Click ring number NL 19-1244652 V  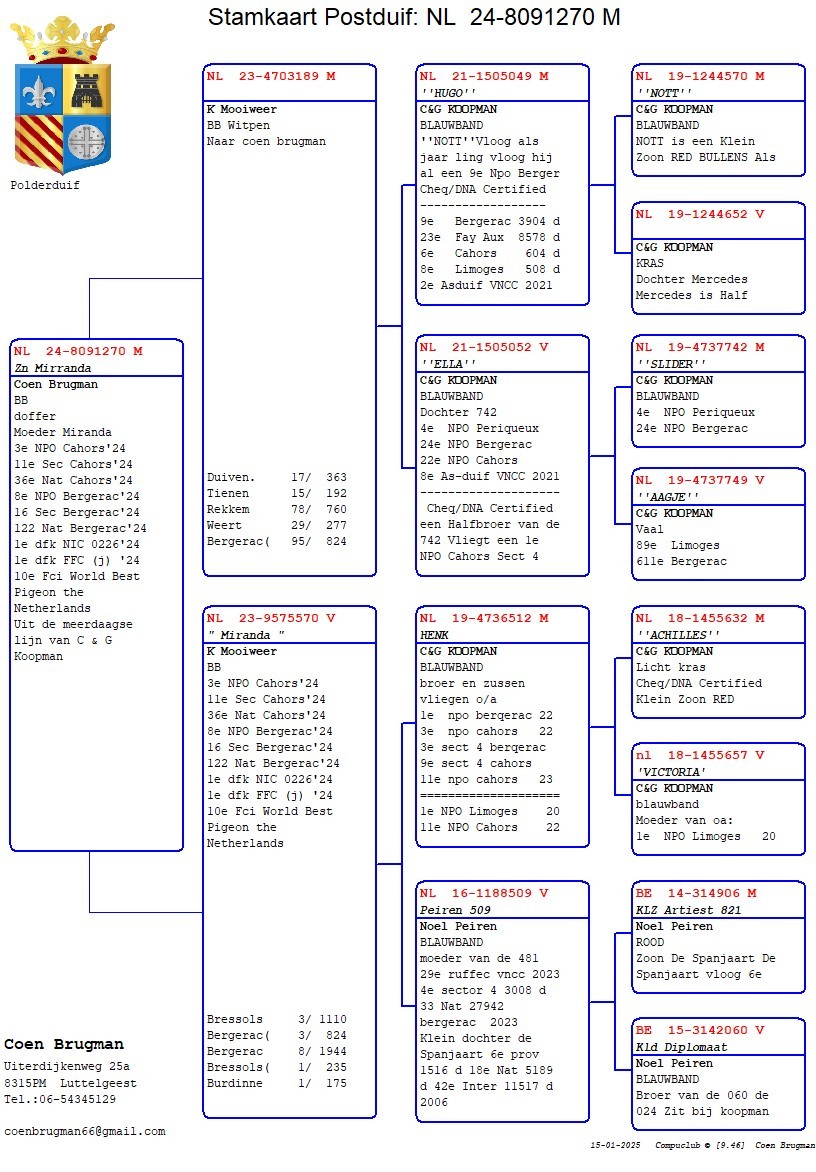pos(700,214)
